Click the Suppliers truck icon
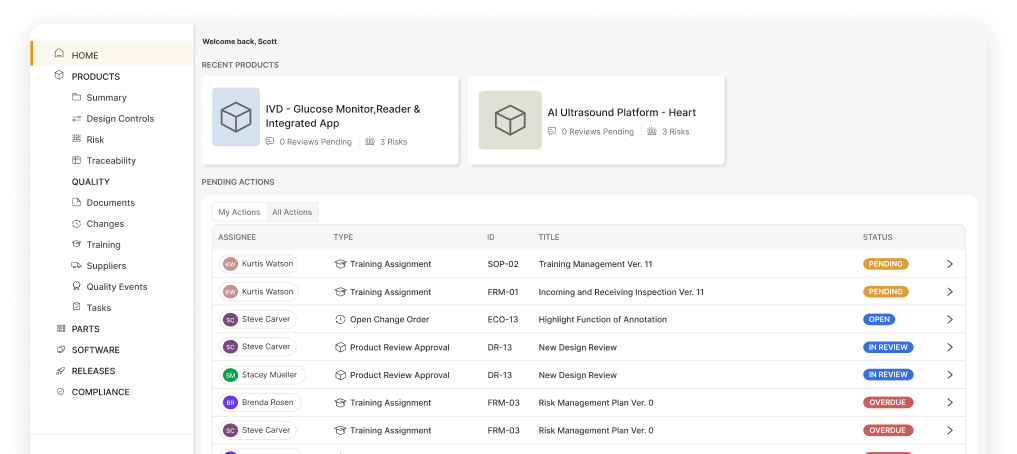 point(77,266)
